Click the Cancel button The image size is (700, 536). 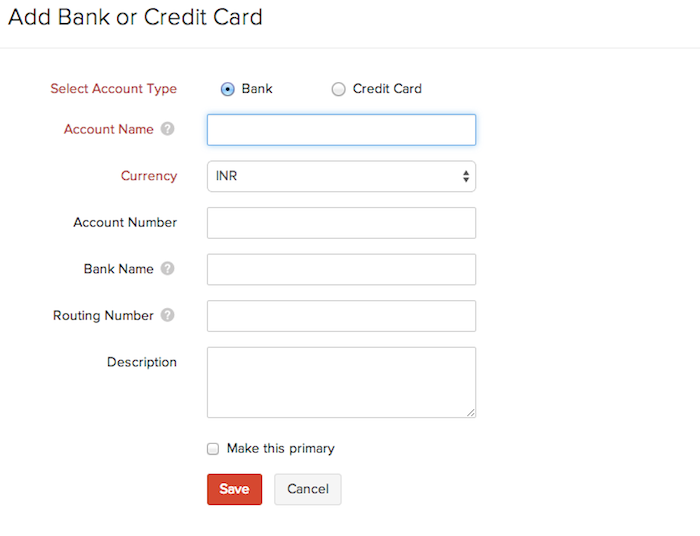point(308,489)
